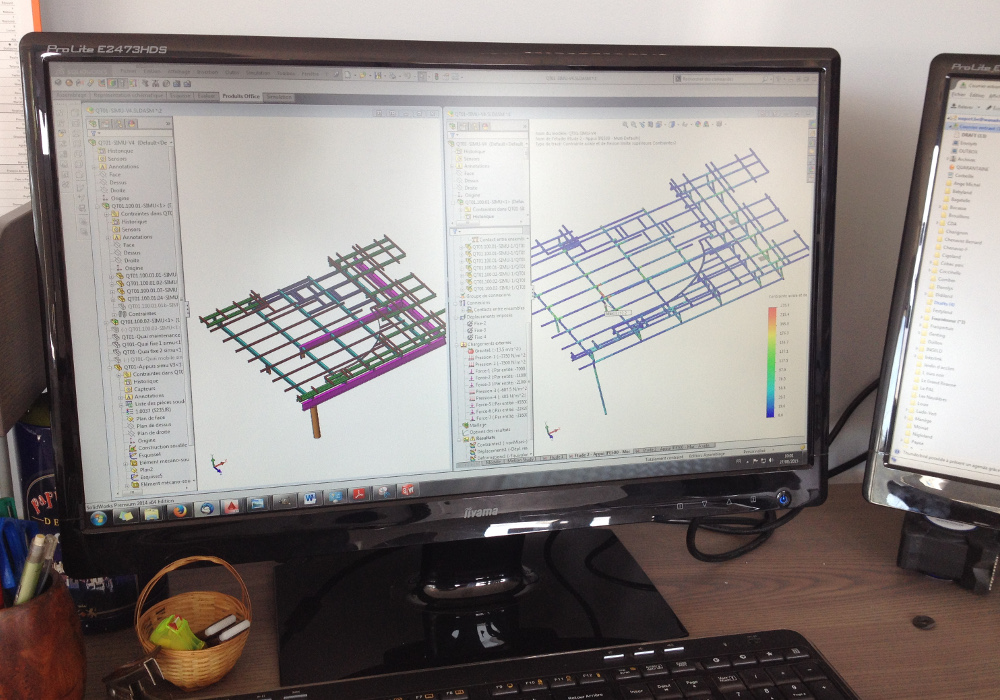This screenshot has height=700, width=1000.
Task: Open the red AutoCAD taskbar icon
Action: tap(231, 506)
